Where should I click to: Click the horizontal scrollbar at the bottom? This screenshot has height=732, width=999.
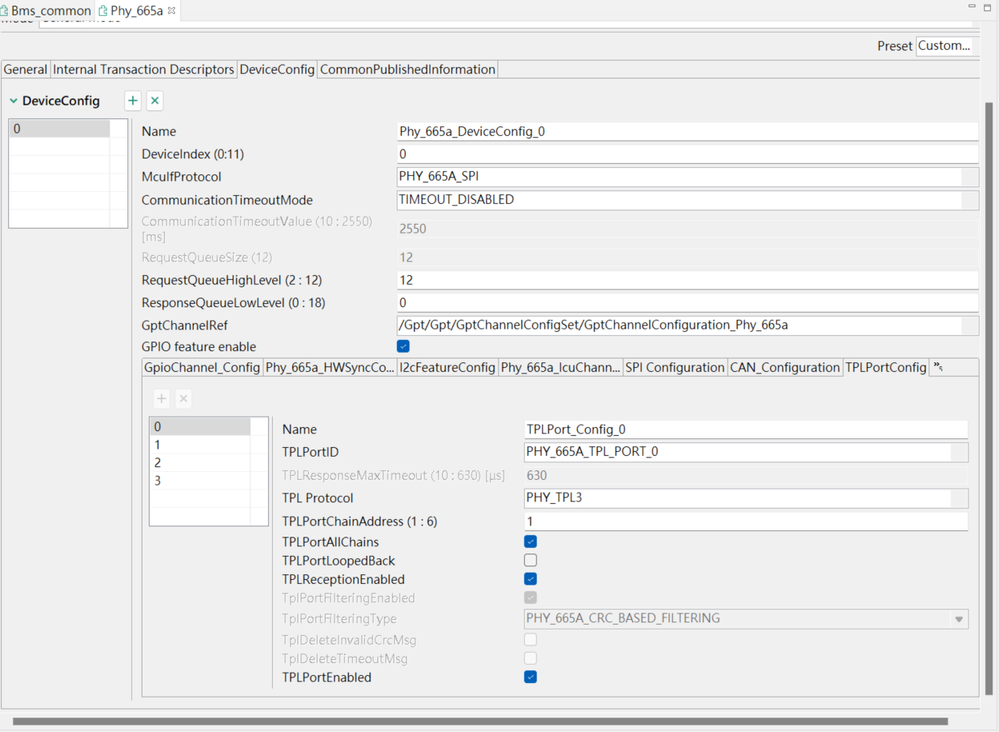(480, 721)
